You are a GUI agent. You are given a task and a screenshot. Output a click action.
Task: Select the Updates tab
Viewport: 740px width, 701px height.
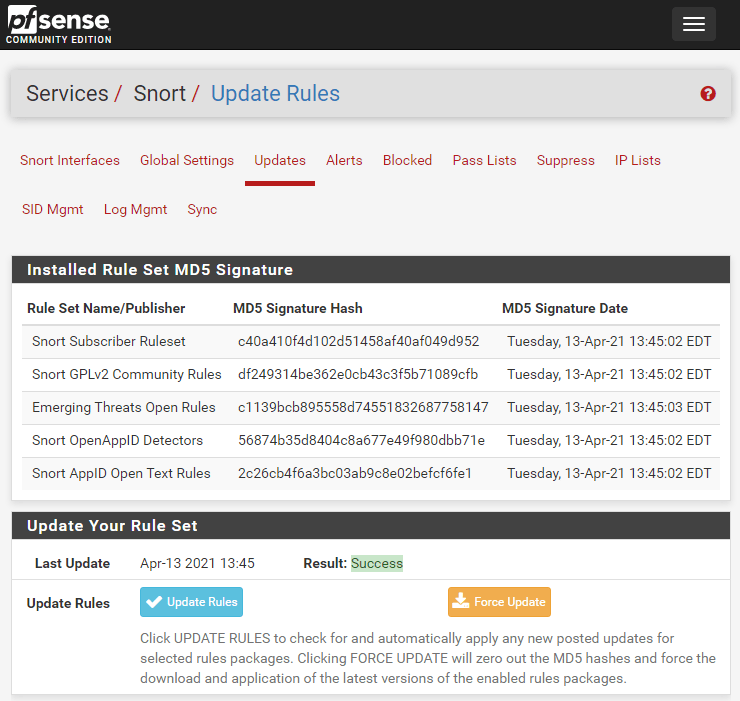(x=280, y=160)
